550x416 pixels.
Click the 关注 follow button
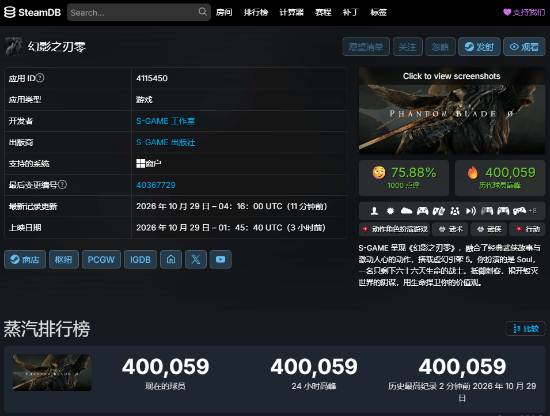coord(407,47)
